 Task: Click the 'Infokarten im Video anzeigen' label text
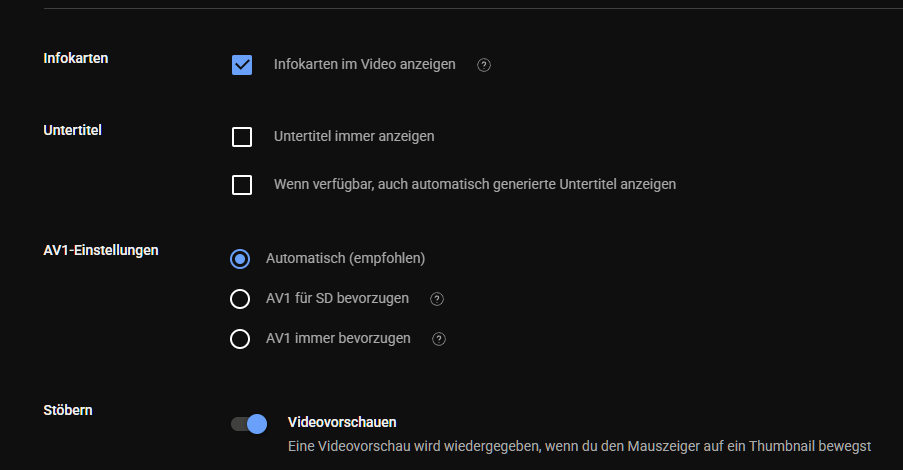364,64
